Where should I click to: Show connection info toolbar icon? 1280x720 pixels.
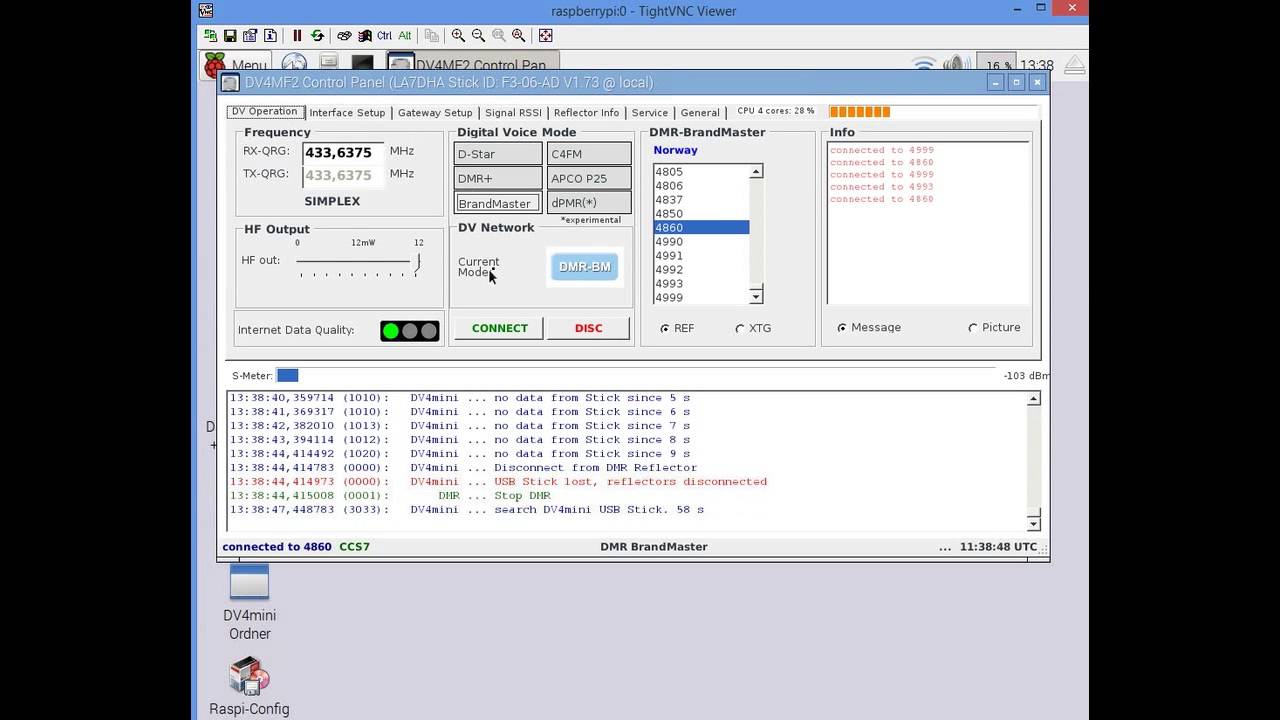(x=270, y=35)
